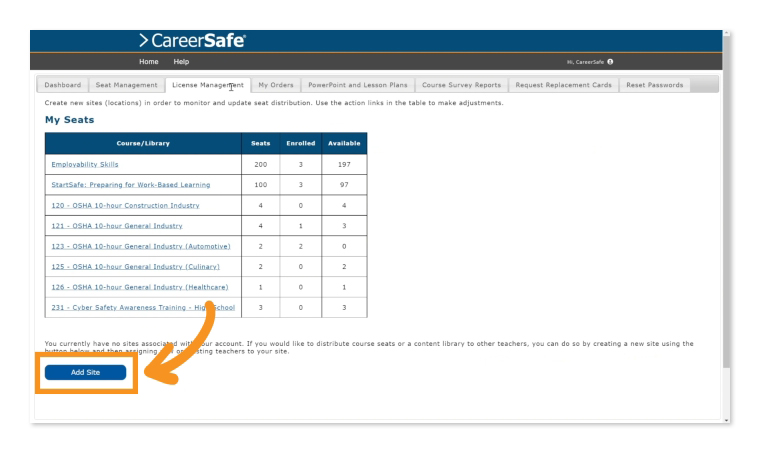Screen dimensions: 760x453
Task: Click the Hi, CareerSafe greeting text
Action: pyautogui.click(x=586, y=62)
